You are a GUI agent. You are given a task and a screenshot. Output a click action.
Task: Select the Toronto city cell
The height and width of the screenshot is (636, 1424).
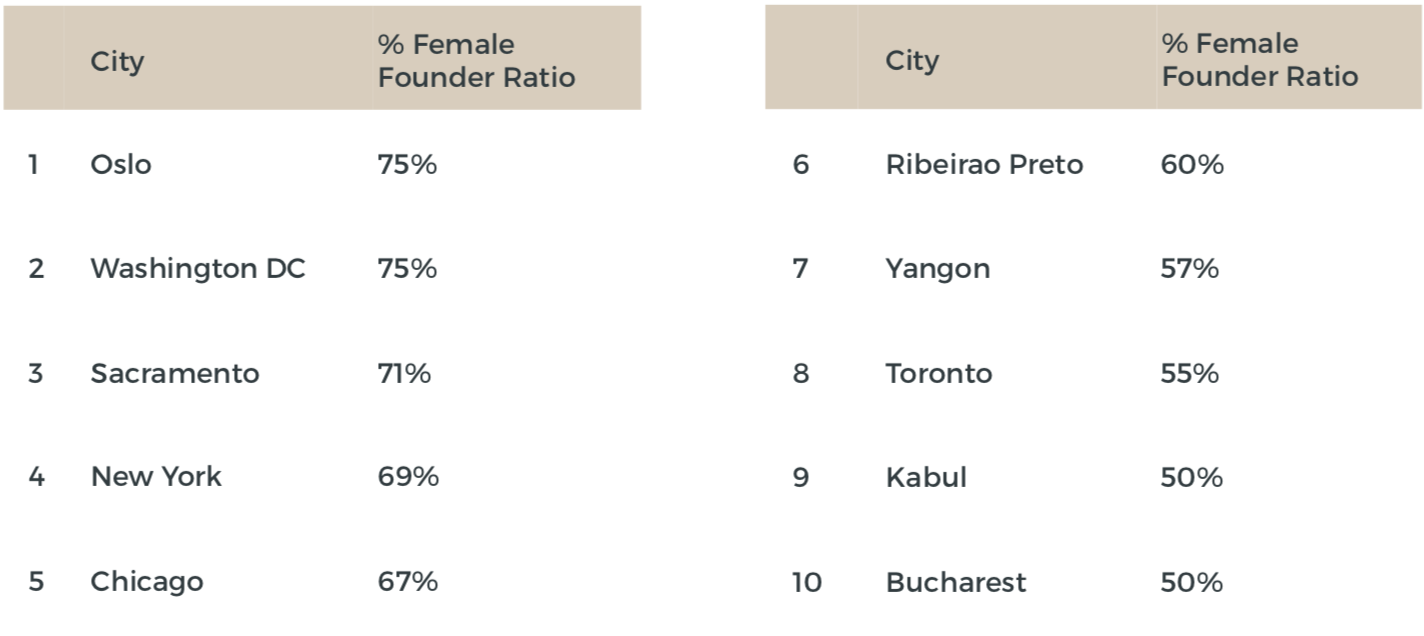click(939, 374)
